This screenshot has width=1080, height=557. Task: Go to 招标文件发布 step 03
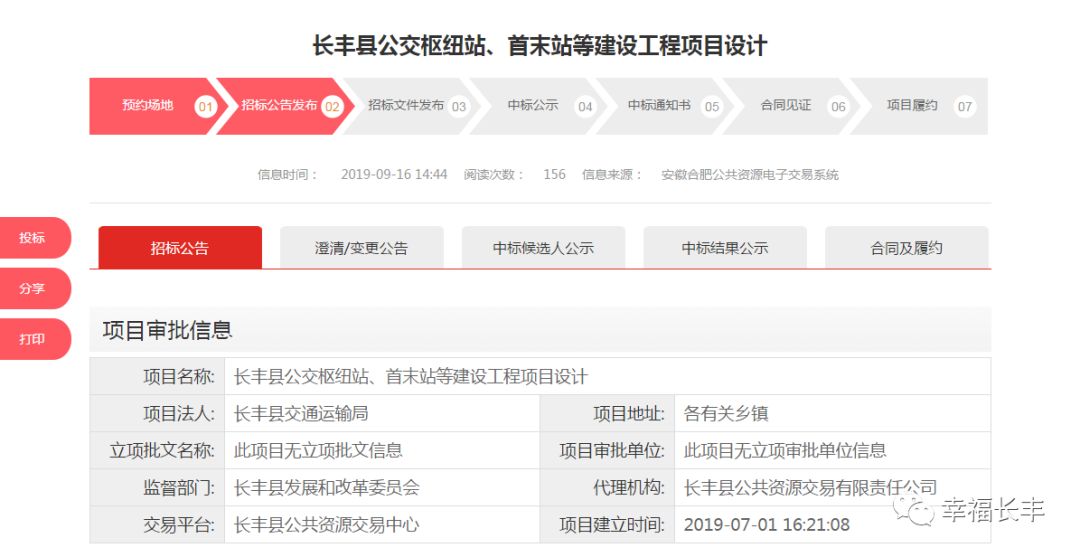[x=413, y=106]
